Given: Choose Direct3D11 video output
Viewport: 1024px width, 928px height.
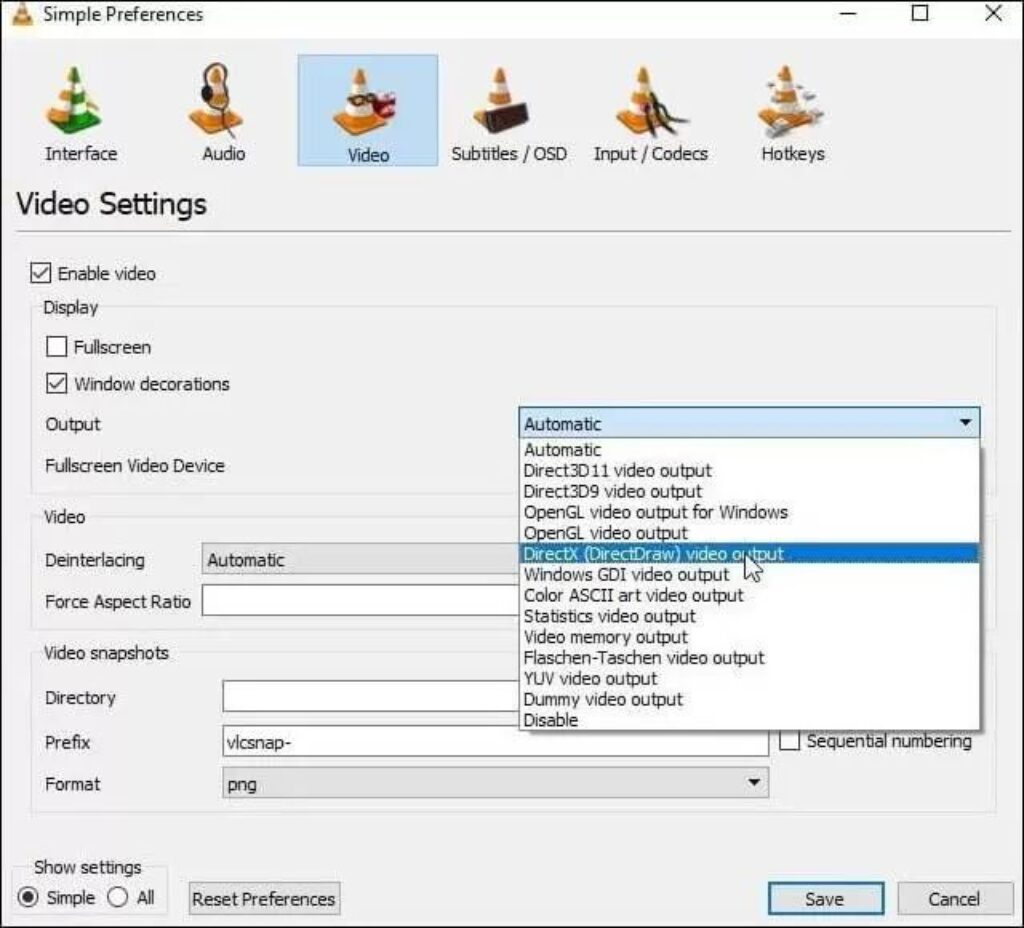Looking at the screenshot, I should click(x=749, y=470).
